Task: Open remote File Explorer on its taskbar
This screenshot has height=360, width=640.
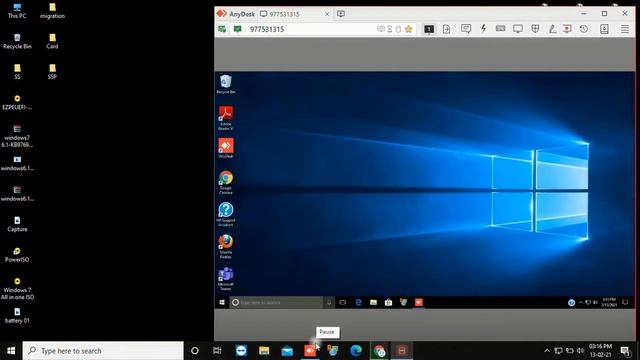Action: coord(373,302)
